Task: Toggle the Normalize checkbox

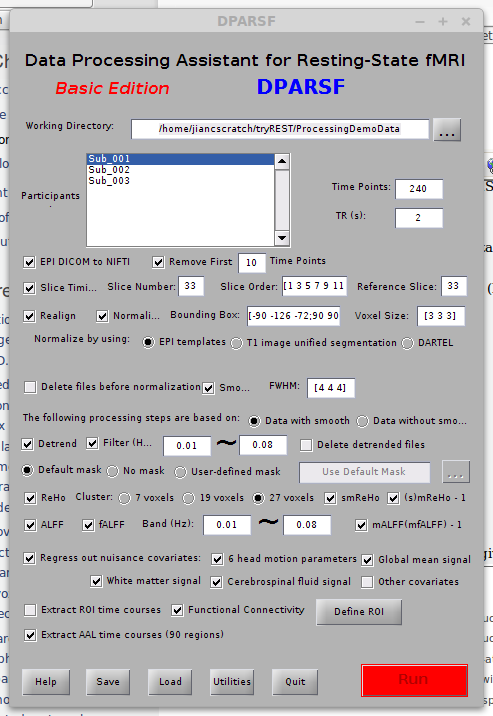Action: coord(102,316)
